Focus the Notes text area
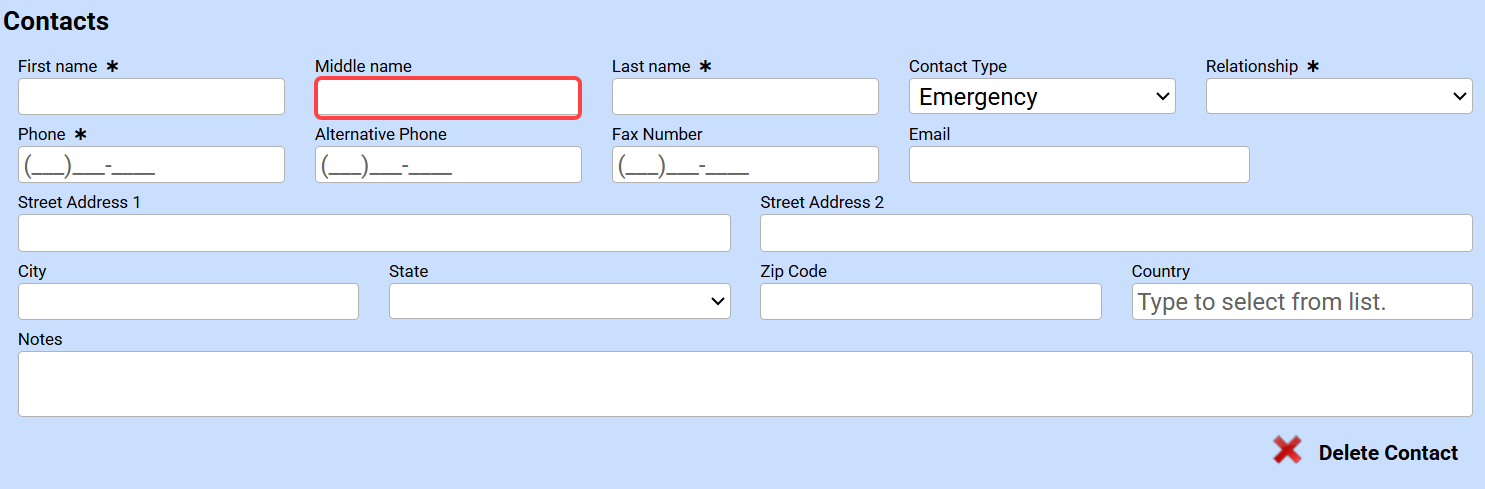This screenshot has width=1485, height=489. pyautogui.click(x=745, y=383)
